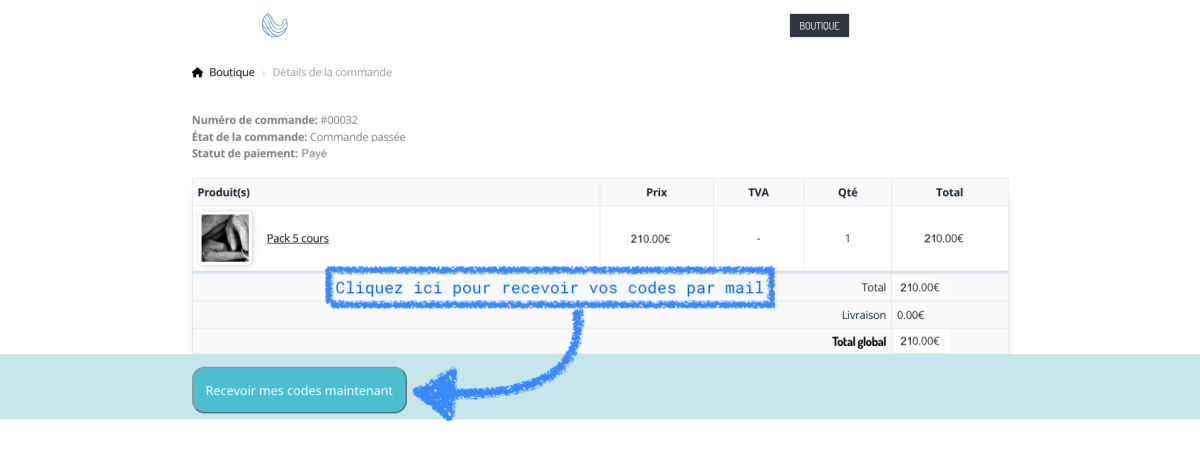Click the "Commande passée" order status
This screenshot has width=1200, height=458.
click(x=357, y=137)
